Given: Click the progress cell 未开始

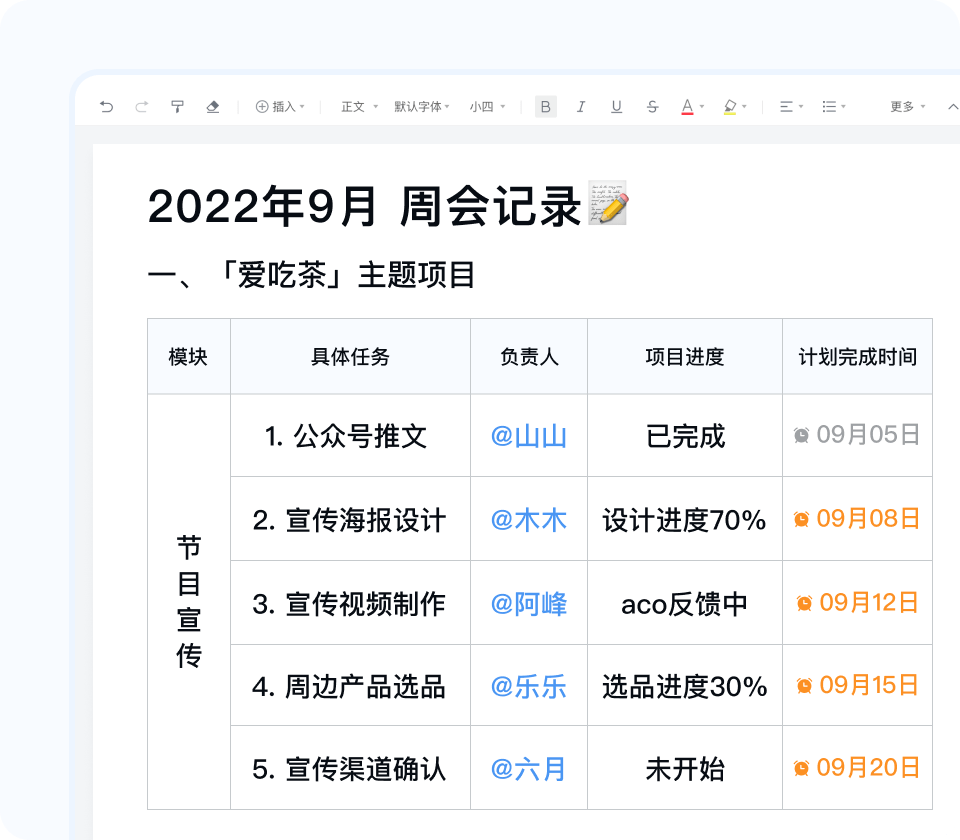Looking at the screenshot, I should pyautogui.click(x=685, y=770).
